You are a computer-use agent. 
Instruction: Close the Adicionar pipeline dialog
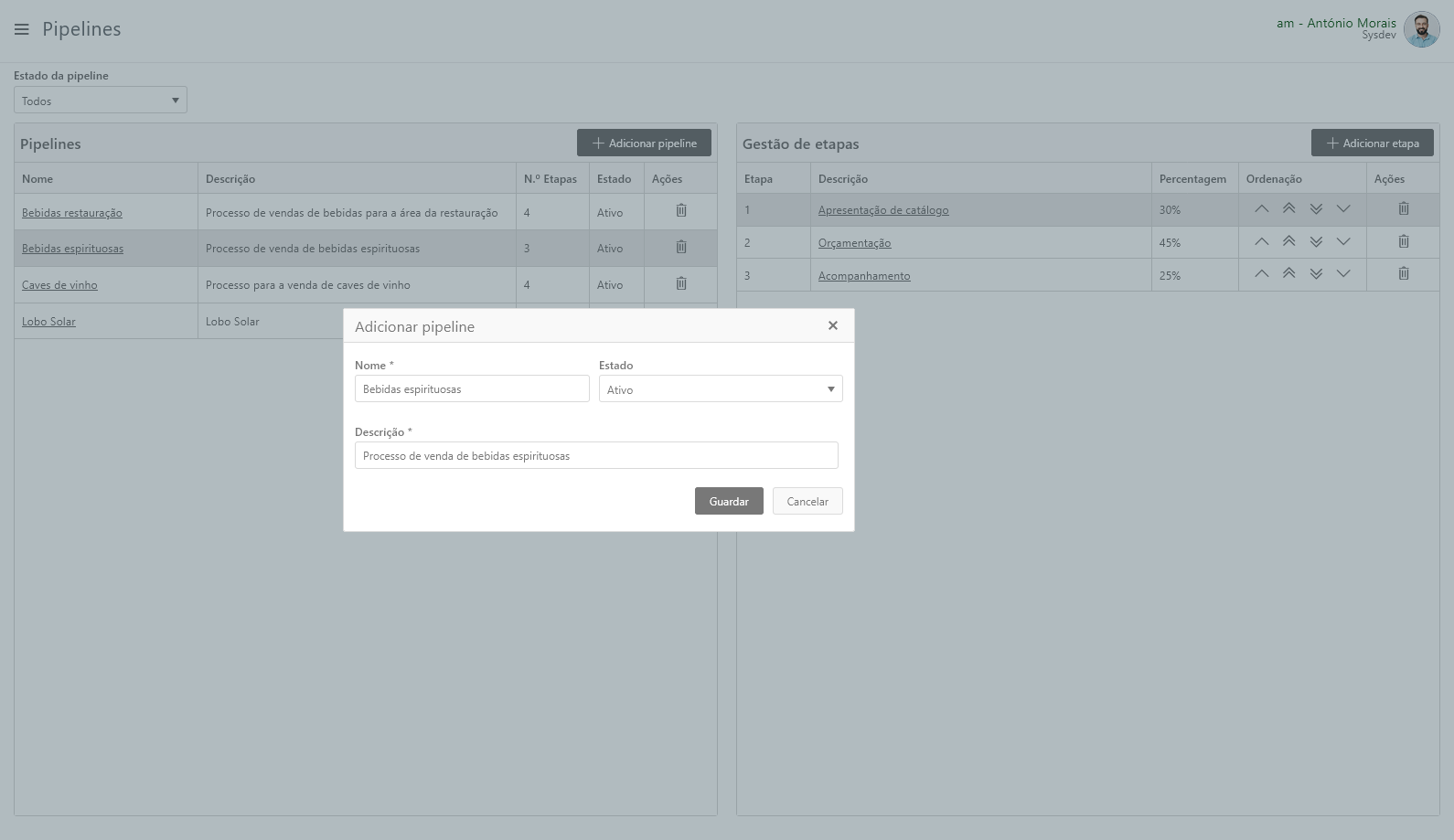[832, 325]
